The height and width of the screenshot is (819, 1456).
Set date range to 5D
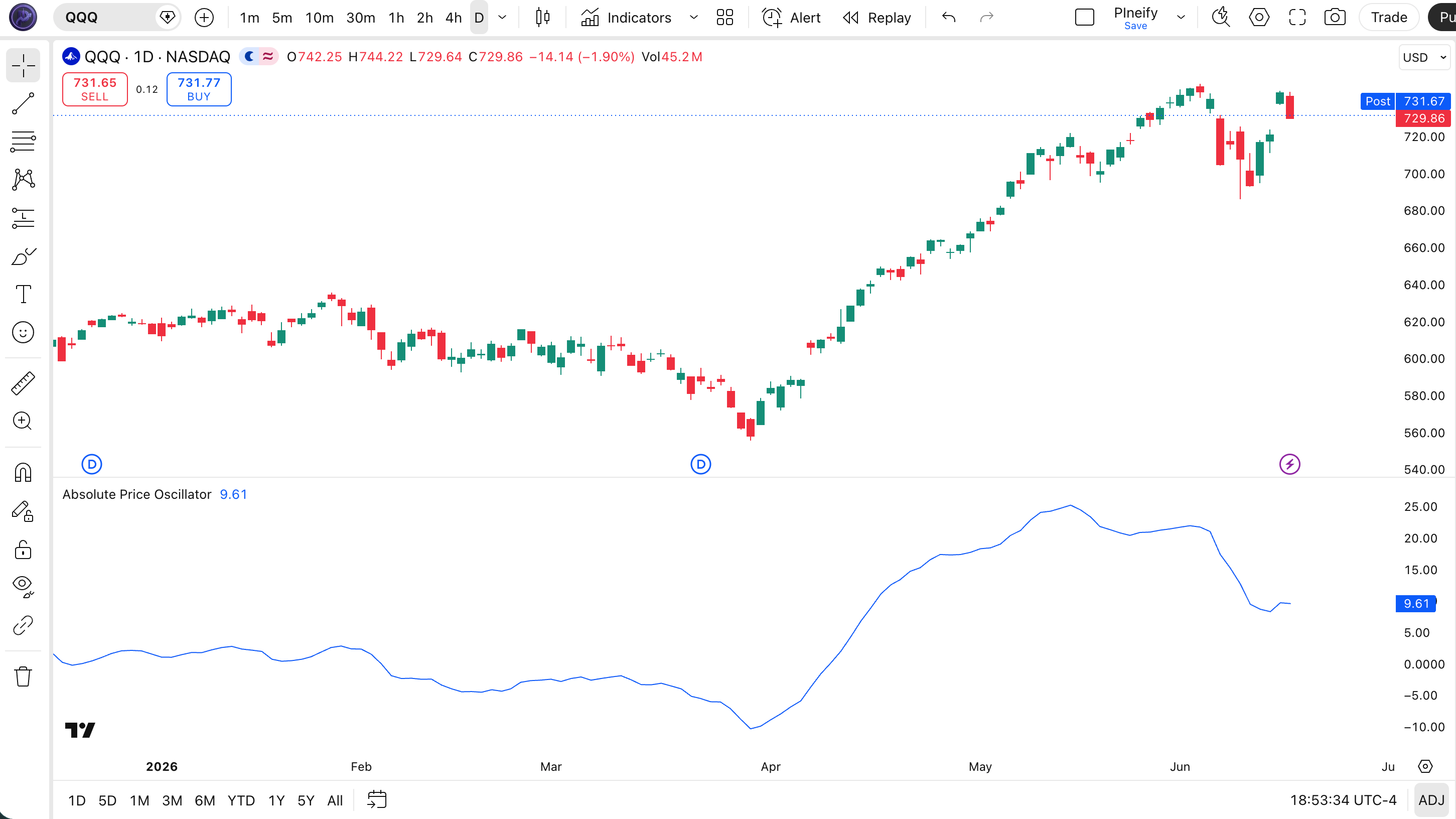107,800
